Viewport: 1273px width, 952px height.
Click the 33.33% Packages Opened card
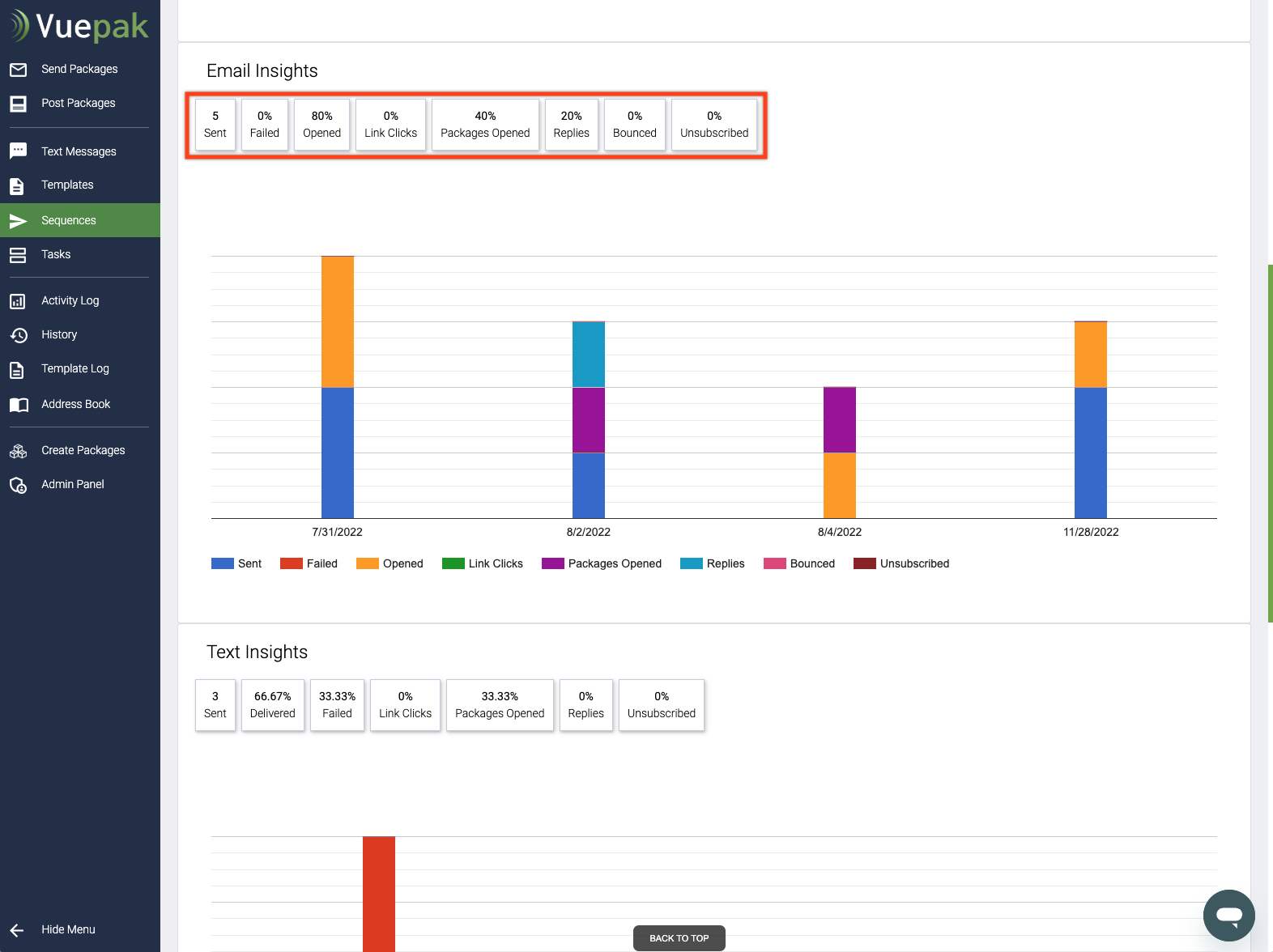[500, 705]
